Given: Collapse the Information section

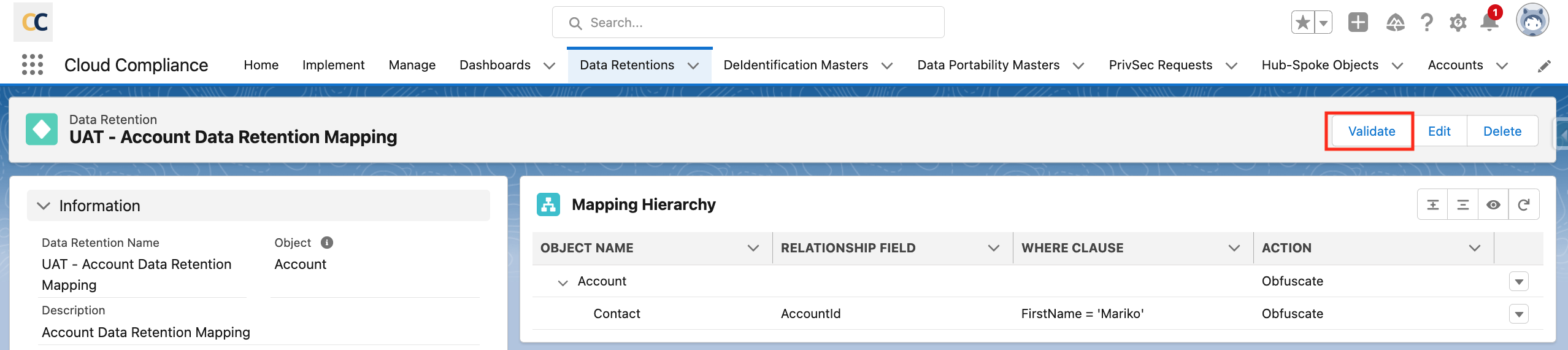Looking at the screenshot, I should pyautogui.click(x=44, y=206).
